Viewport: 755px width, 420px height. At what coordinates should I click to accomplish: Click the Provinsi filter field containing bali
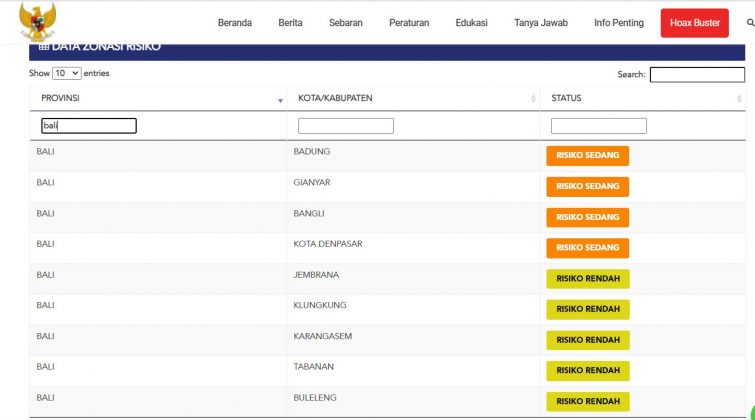point(88,126)
